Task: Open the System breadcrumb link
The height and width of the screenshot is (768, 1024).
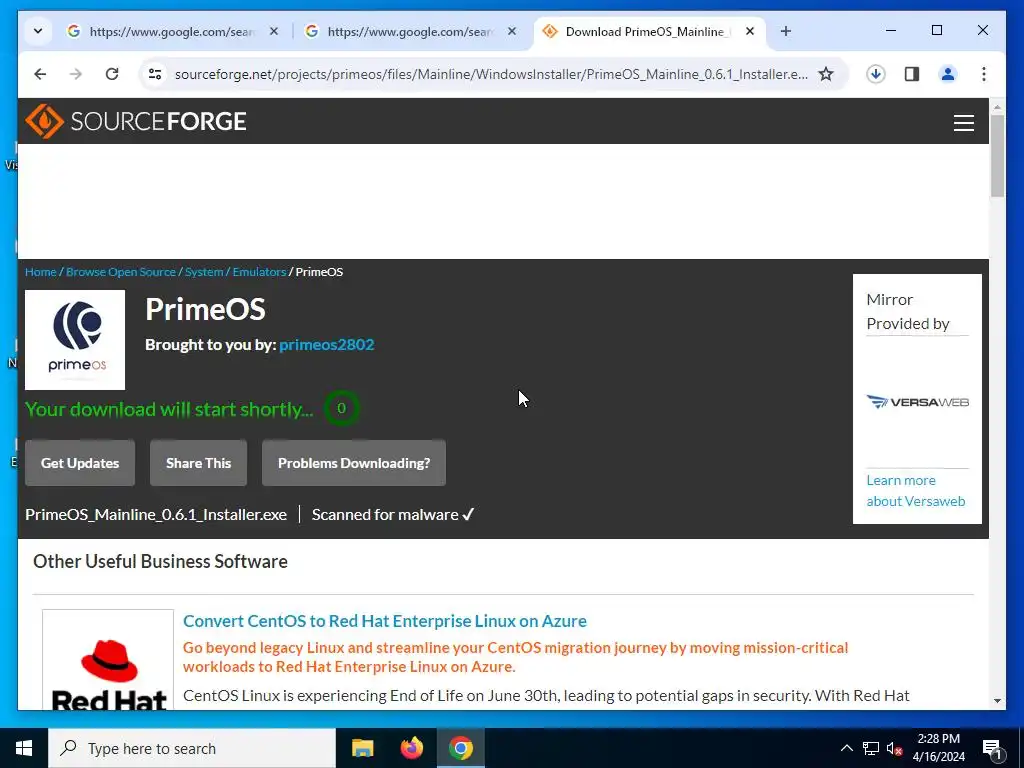Action: click(204, 272)
